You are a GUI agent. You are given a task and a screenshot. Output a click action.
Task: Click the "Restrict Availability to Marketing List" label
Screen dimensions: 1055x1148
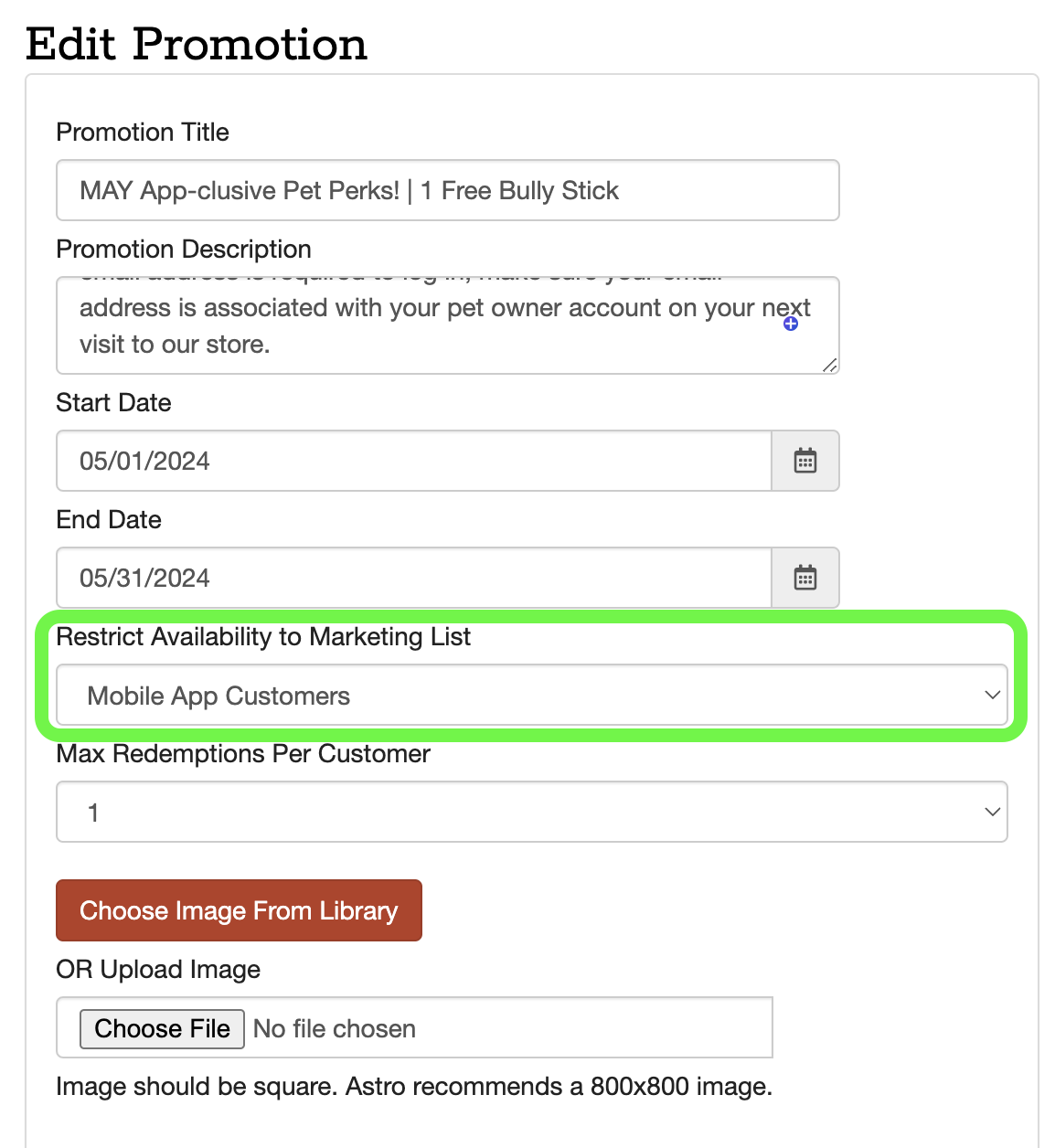(x=263, y=636)
